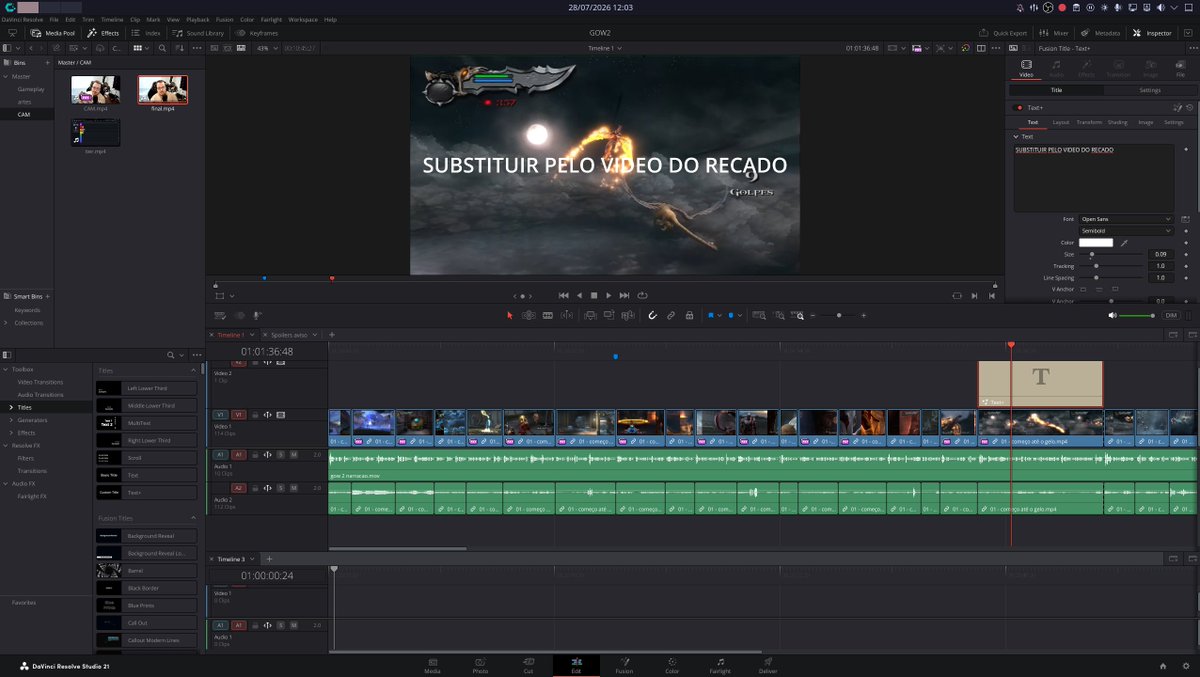Toggle the Text+ enable switch

(1017, 107)
